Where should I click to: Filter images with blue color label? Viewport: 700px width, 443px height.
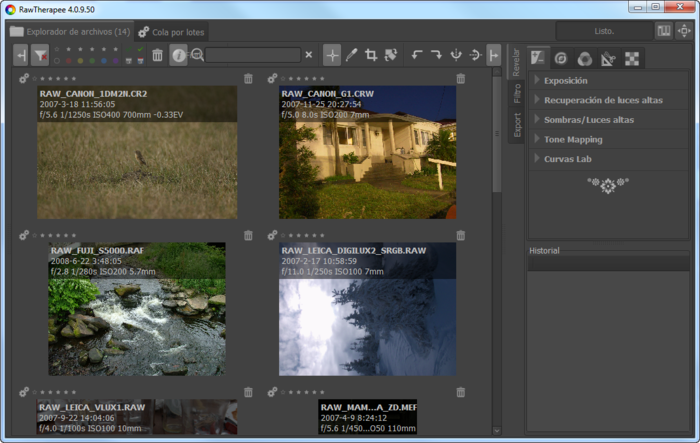pos(104,61)
